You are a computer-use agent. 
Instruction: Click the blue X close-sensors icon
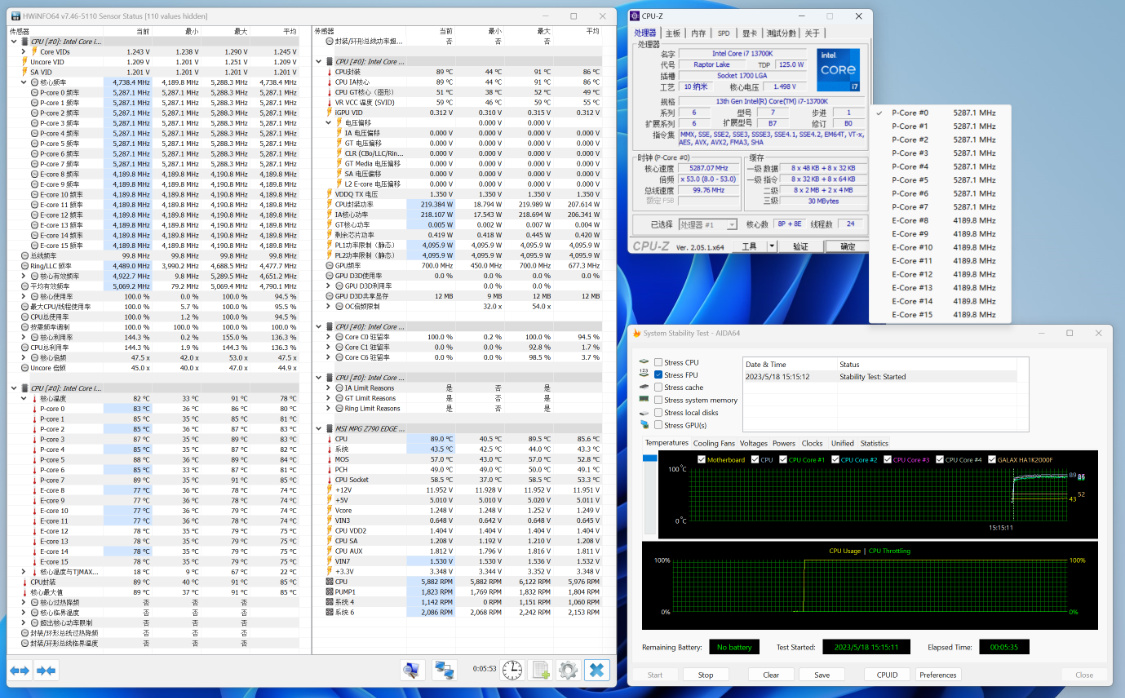597,670
